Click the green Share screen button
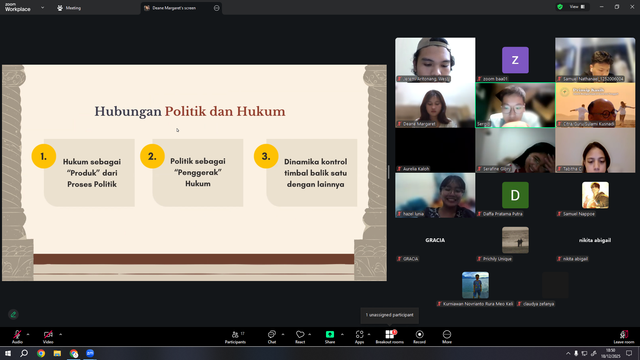The width and height of the screenshot is (640, 360). tap(330, 336)
